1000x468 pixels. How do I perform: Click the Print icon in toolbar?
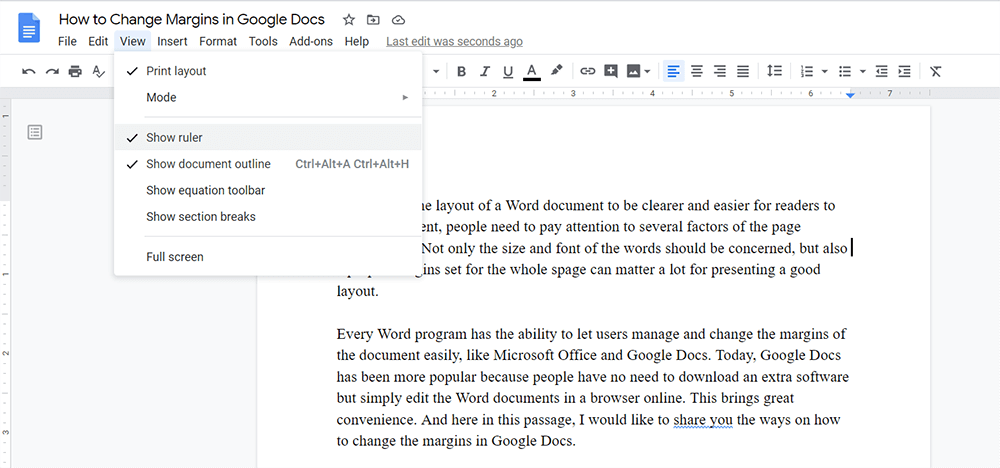[x=75, y=71]
